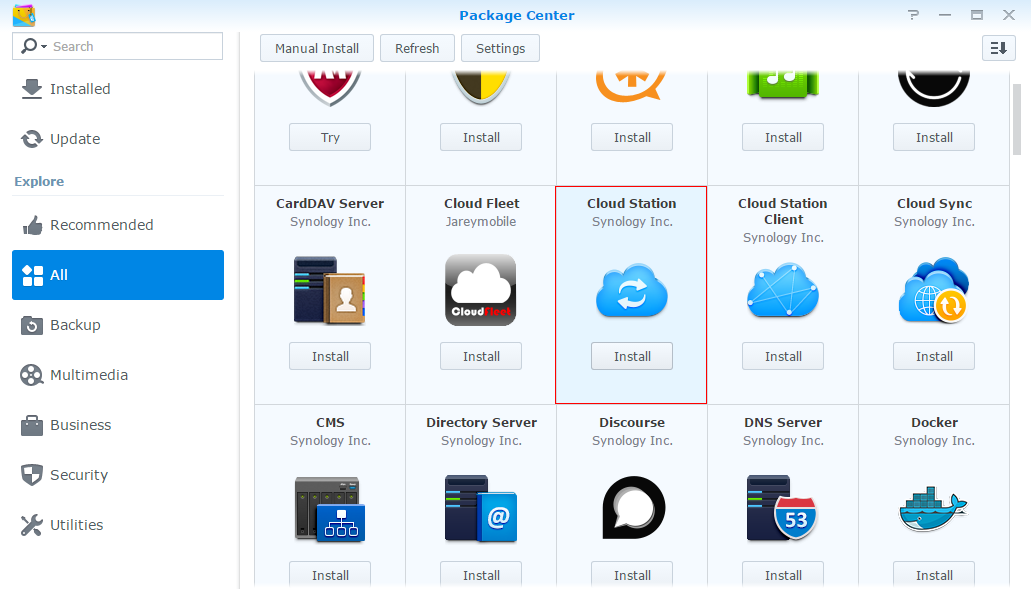Open search options dropdown by magnifier

click(x=34, y=47)
